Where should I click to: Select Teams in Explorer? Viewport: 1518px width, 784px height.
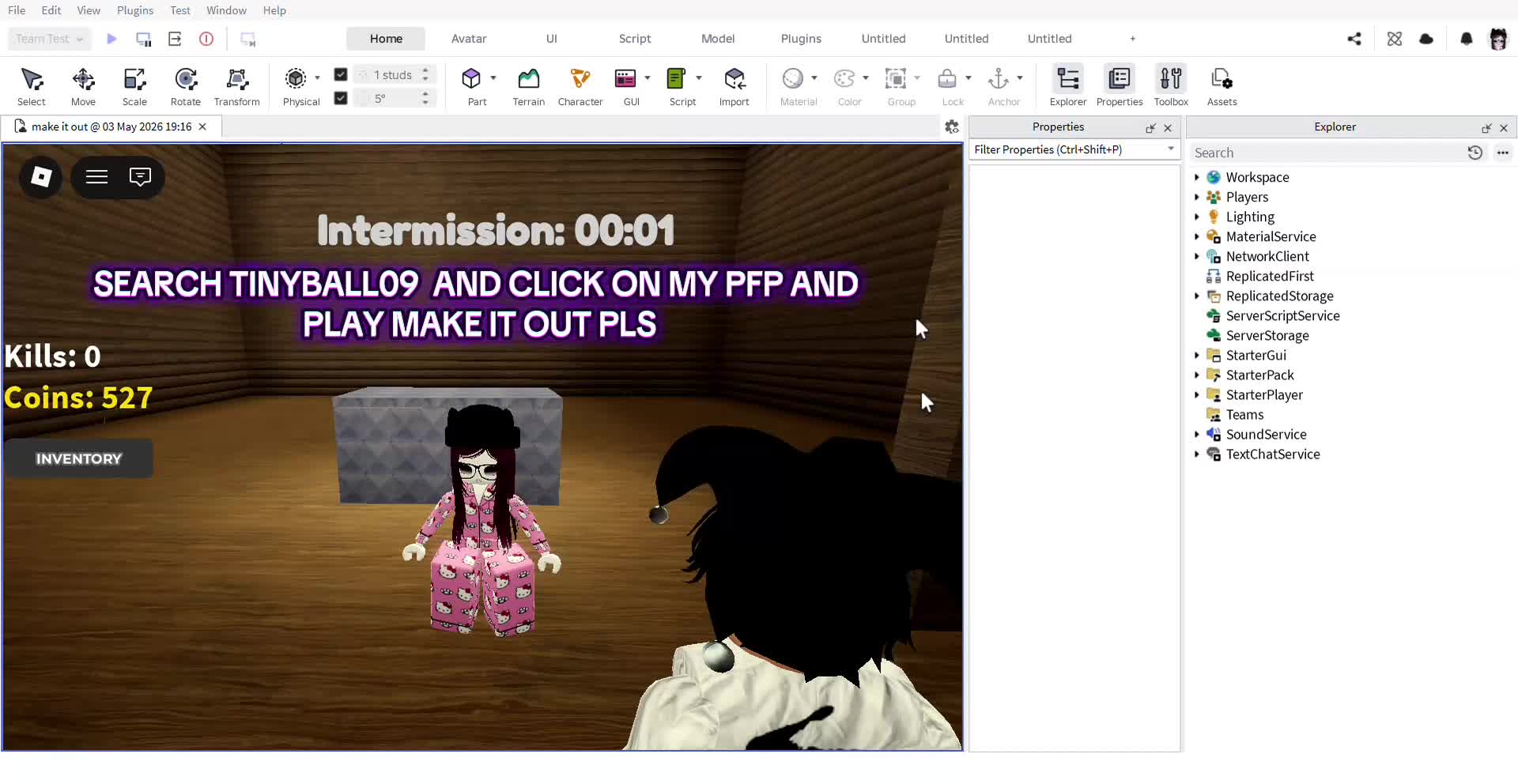coord(1244,414)
